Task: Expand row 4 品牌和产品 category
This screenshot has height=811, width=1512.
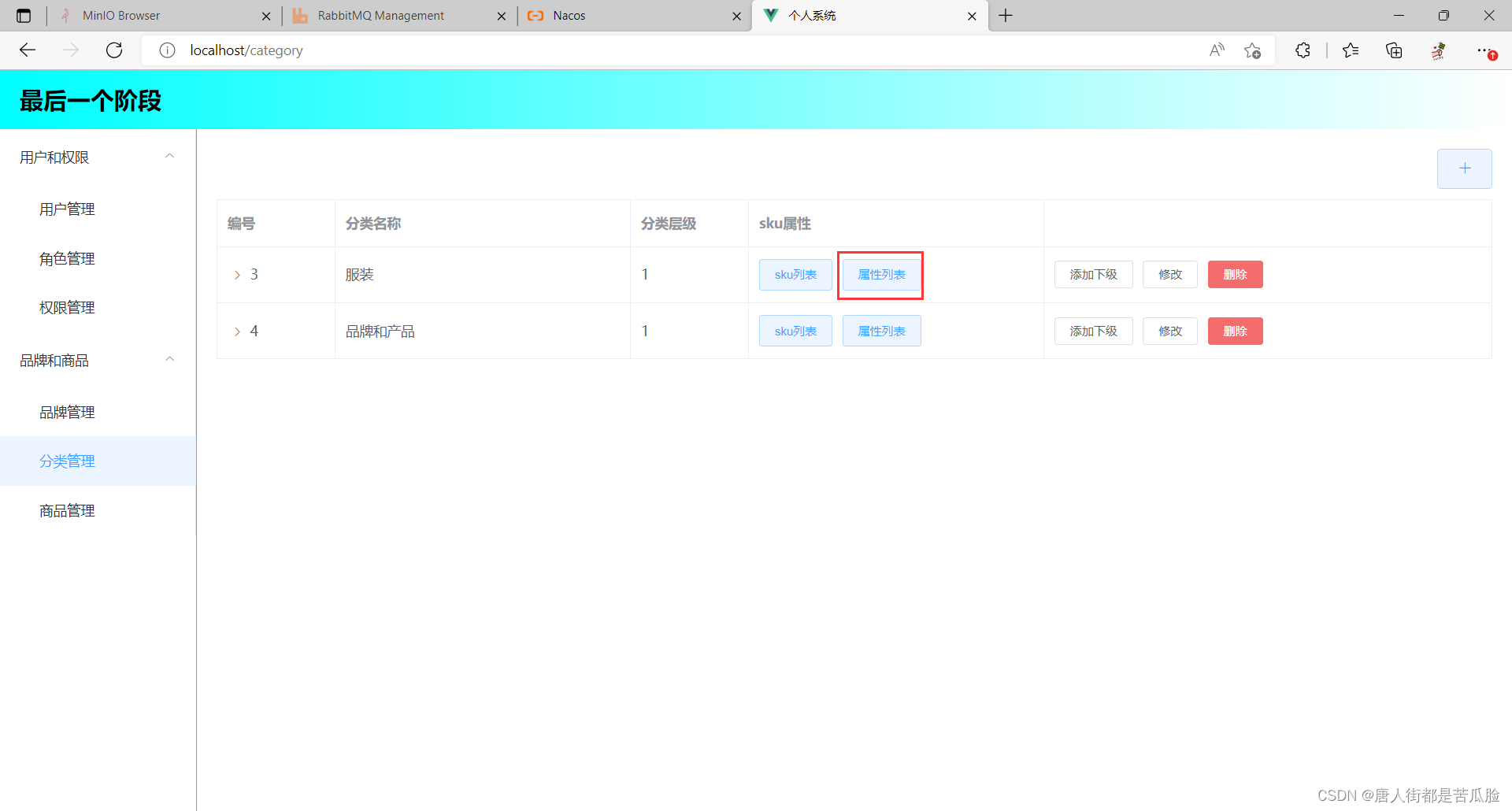Action: point(237,331)
